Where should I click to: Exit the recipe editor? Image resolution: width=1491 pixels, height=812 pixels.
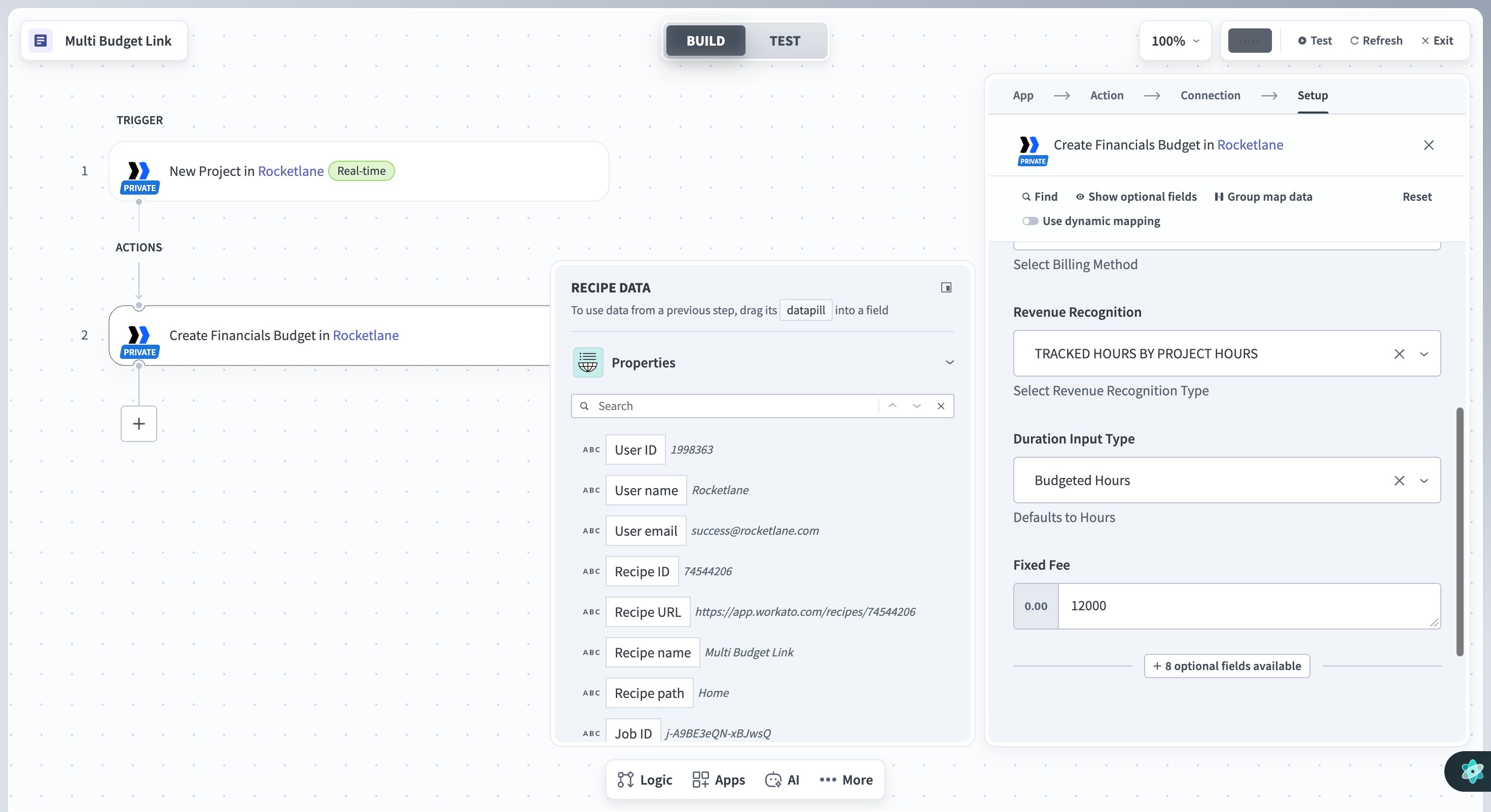1437,41
